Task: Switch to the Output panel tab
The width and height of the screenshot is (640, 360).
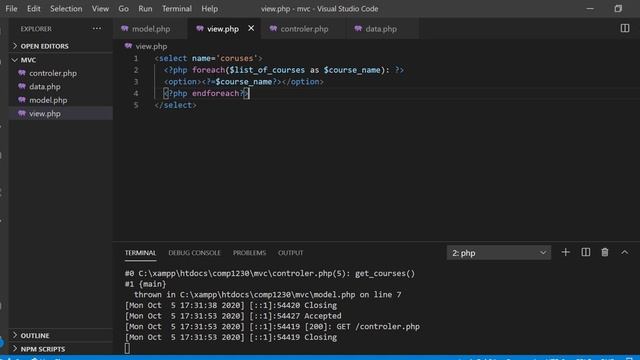Action: (x=291, y=253)
